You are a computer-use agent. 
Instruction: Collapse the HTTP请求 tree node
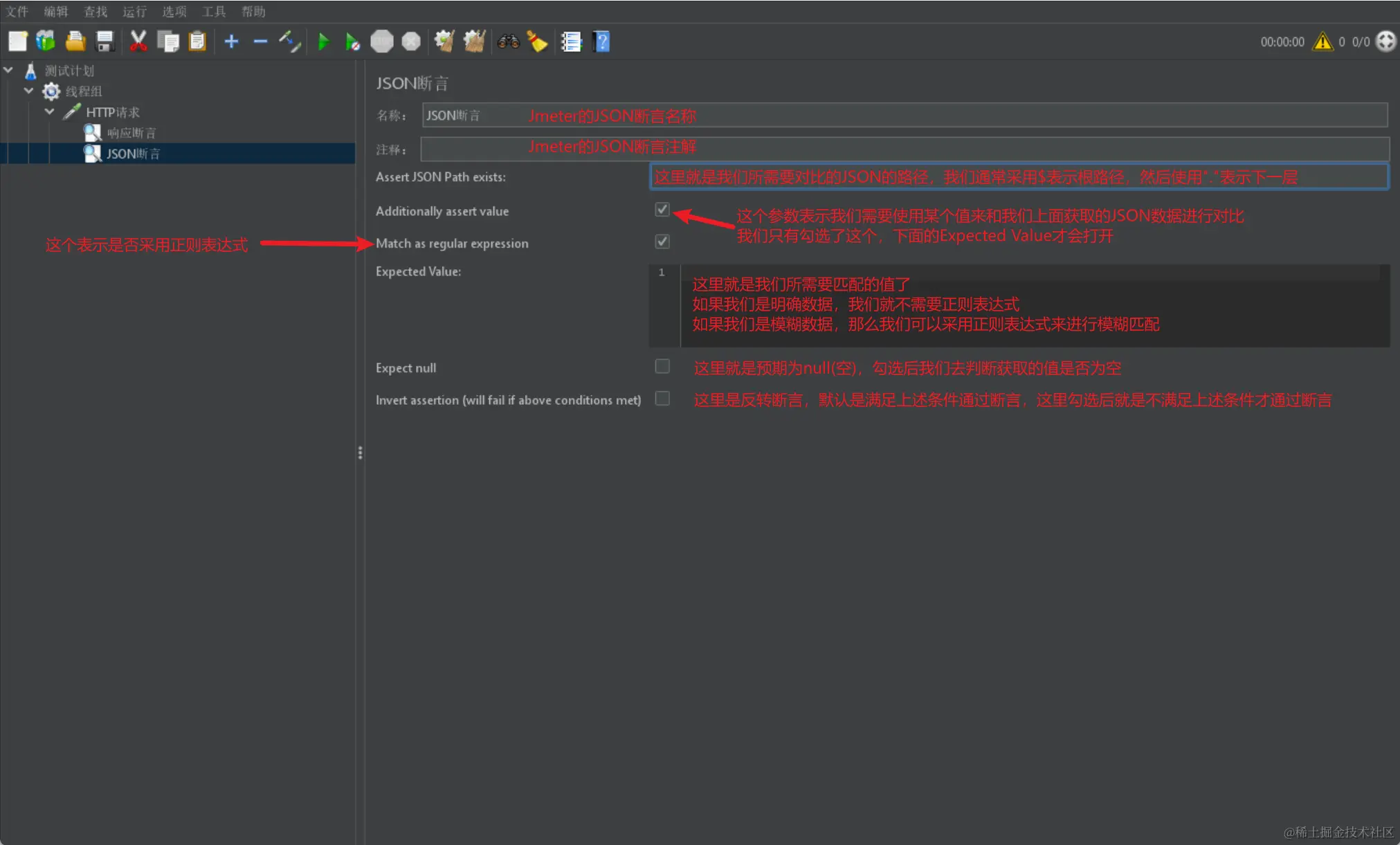coord(49,111)
